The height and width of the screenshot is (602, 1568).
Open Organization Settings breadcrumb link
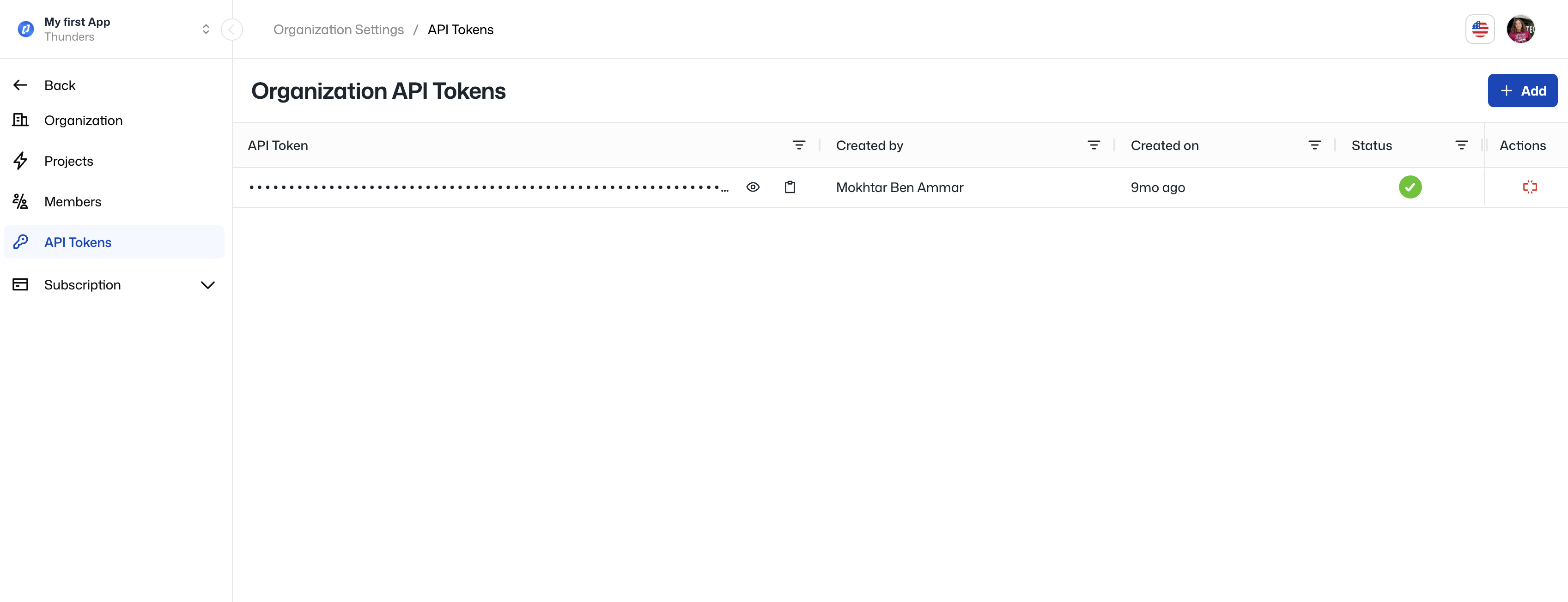point(338,29)
